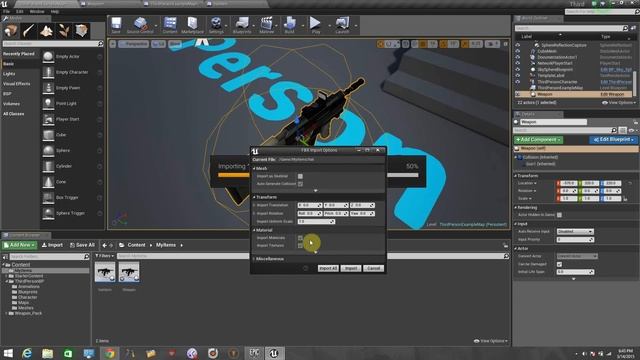The width and height of the screenshot is (640, 360).
Task: Open the Marketplace toolbar icon
Action: coord(192,24)
